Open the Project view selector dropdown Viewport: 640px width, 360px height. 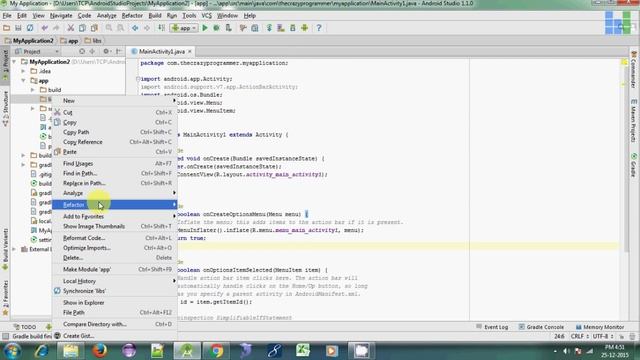pyautogui.click(x=36, y=51)
